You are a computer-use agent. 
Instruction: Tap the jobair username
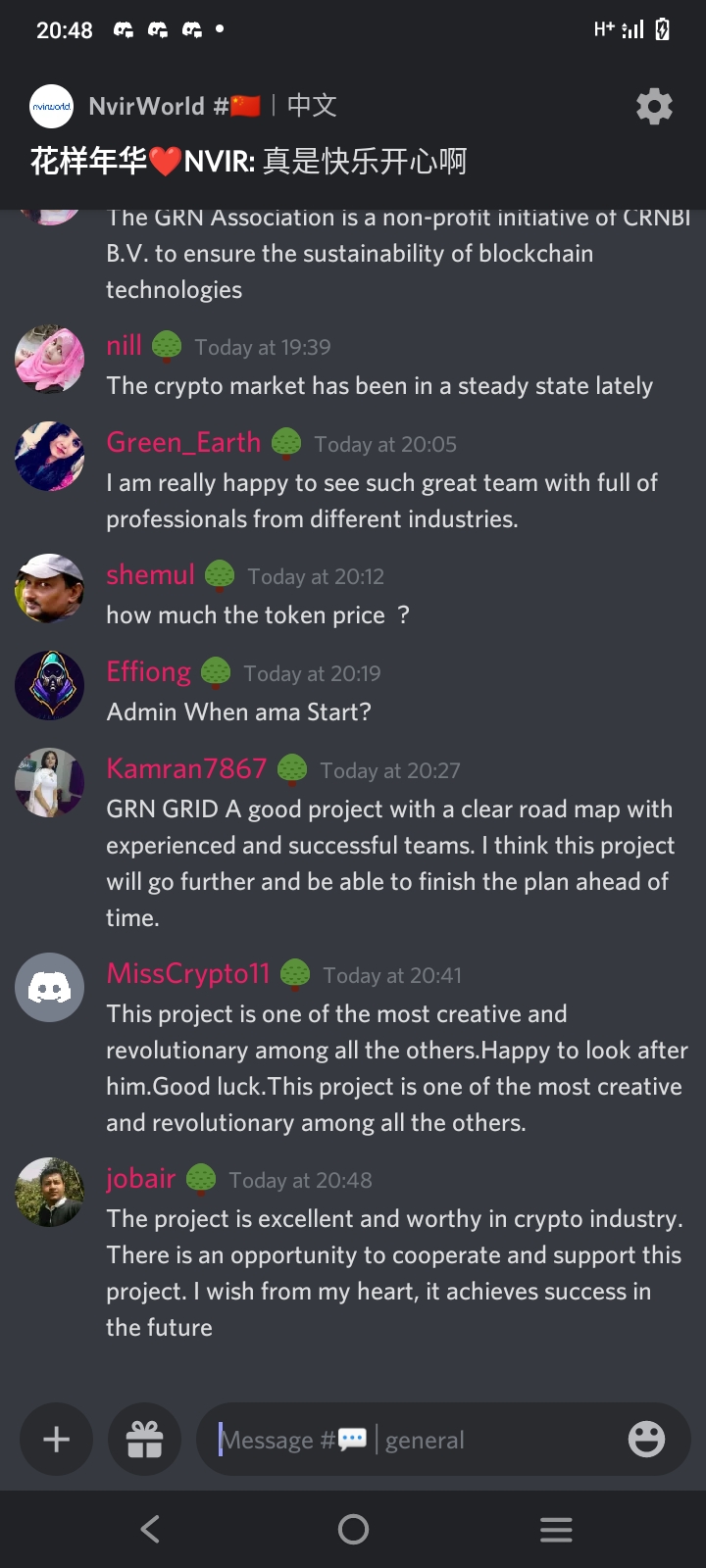[x=141, y=1178]
